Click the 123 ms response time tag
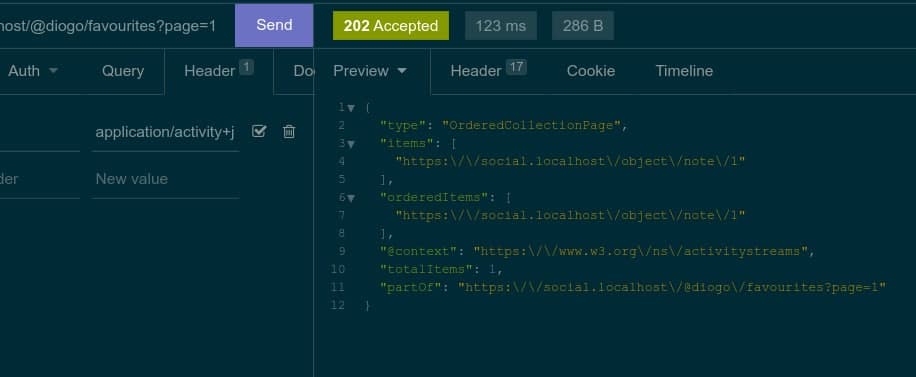The image size is (916, 377). point(501,26)
